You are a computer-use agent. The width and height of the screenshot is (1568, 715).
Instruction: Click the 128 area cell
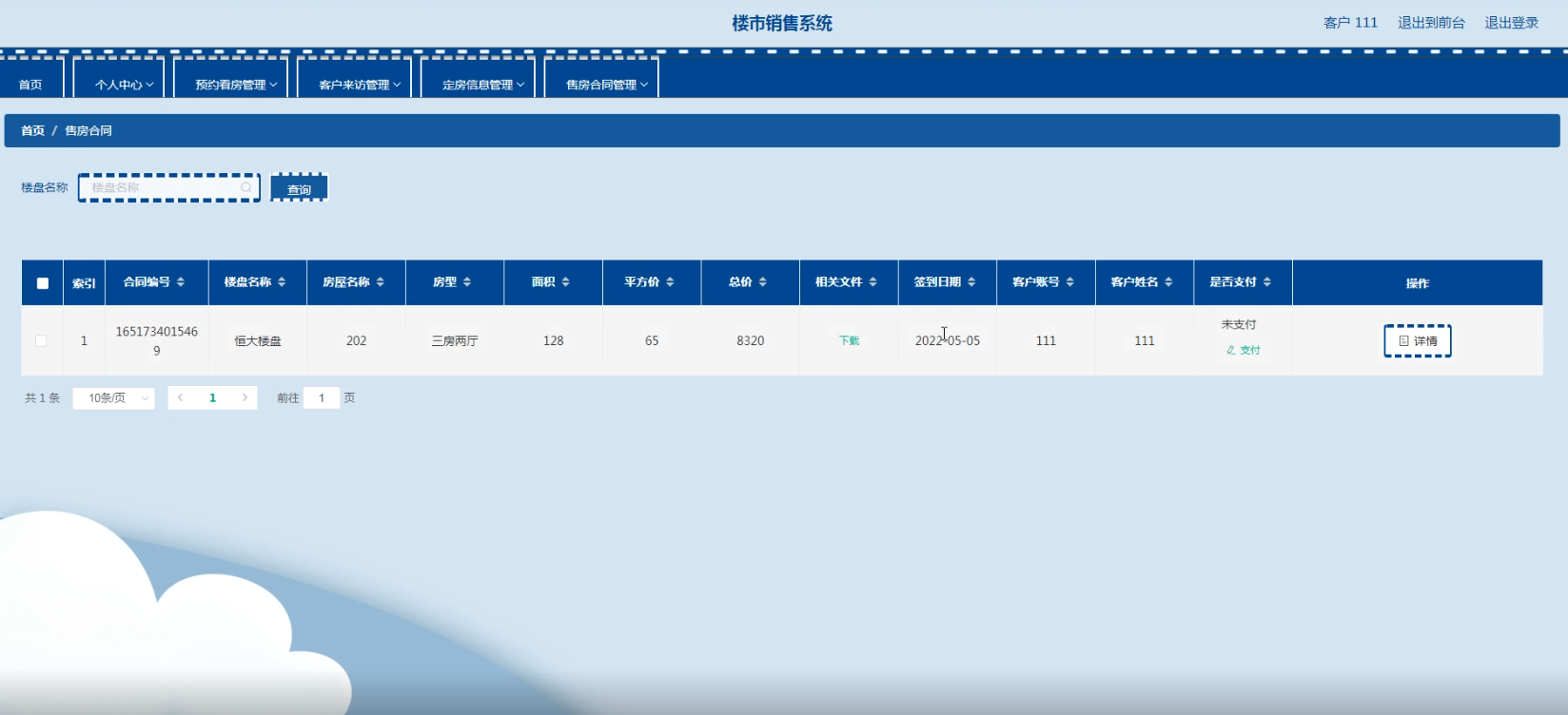(x=554, y=340)
